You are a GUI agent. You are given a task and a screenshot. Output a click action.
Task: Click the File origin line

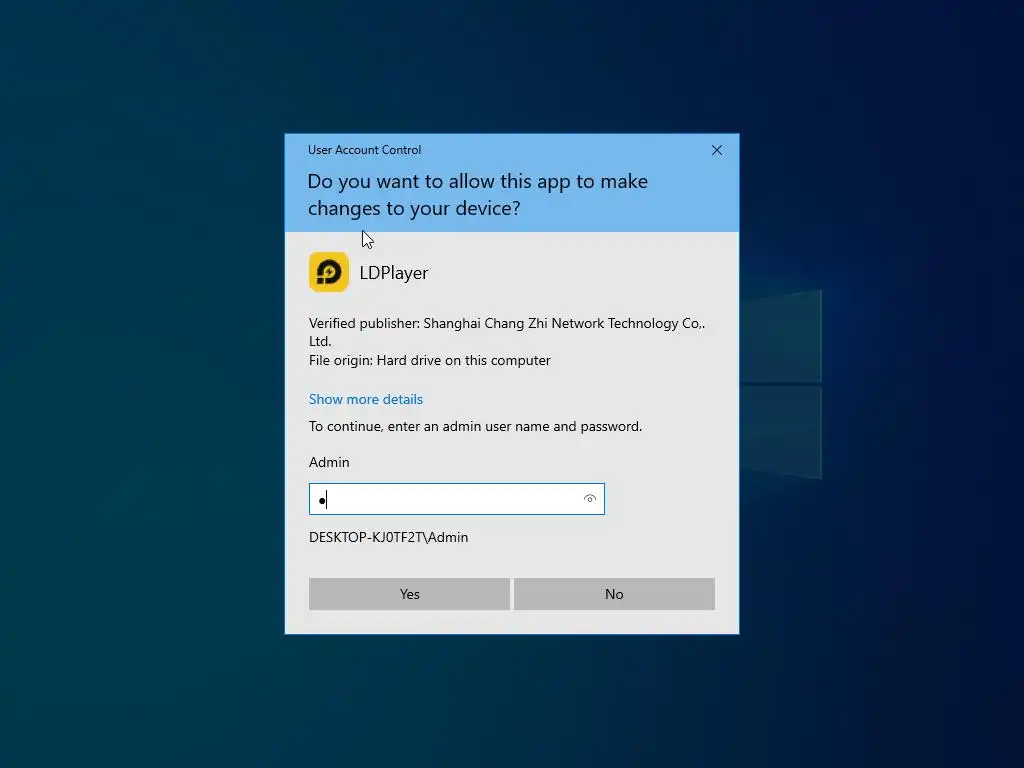click(x=430, y=360)
